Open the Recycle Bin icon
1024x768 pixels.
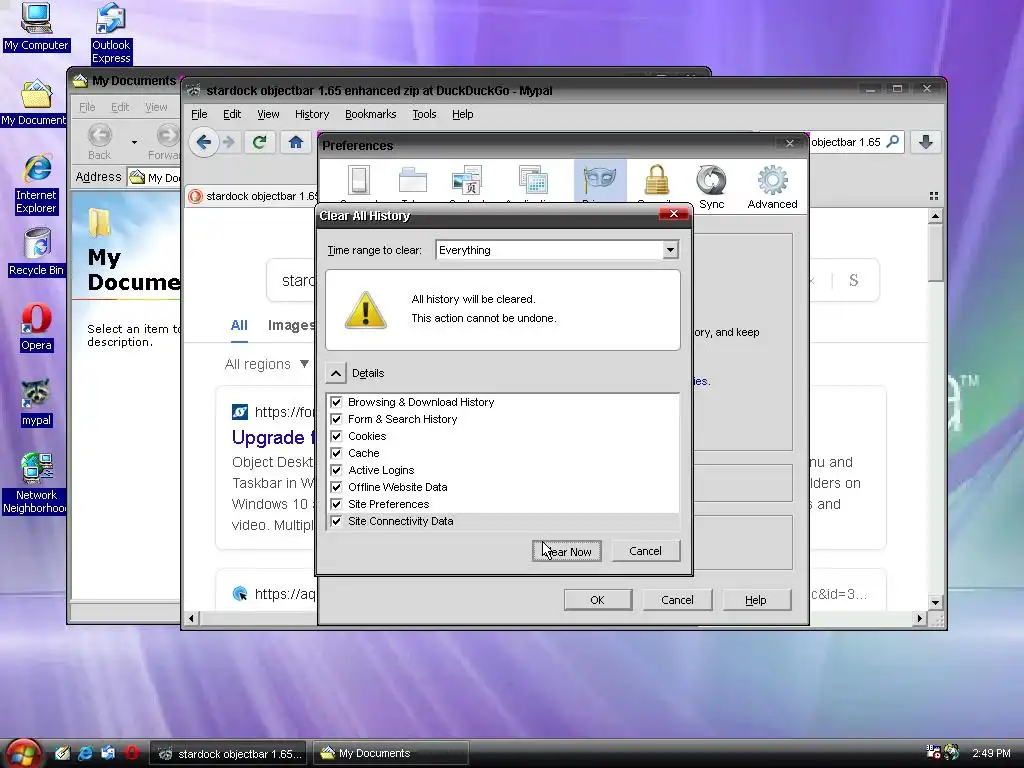[37, 252]
